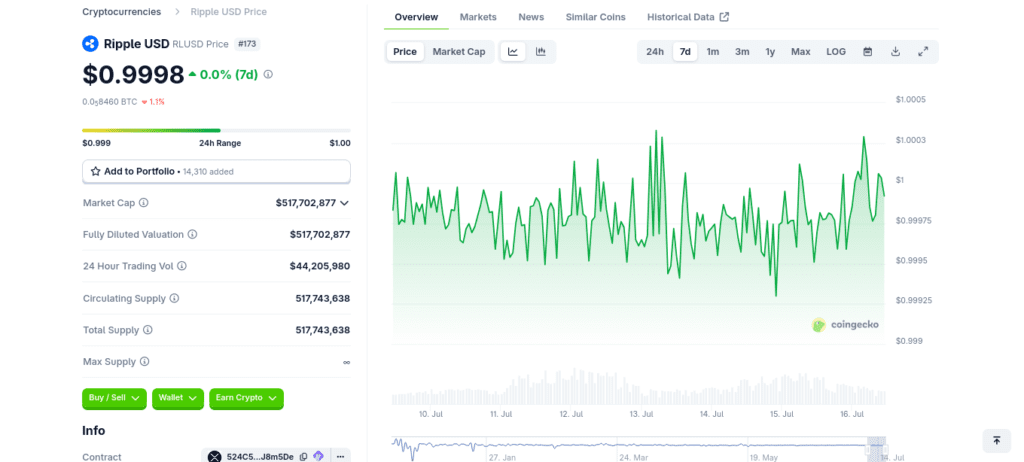Click Add to Portfolio button
1024x462 pixels.
(216, 171)
